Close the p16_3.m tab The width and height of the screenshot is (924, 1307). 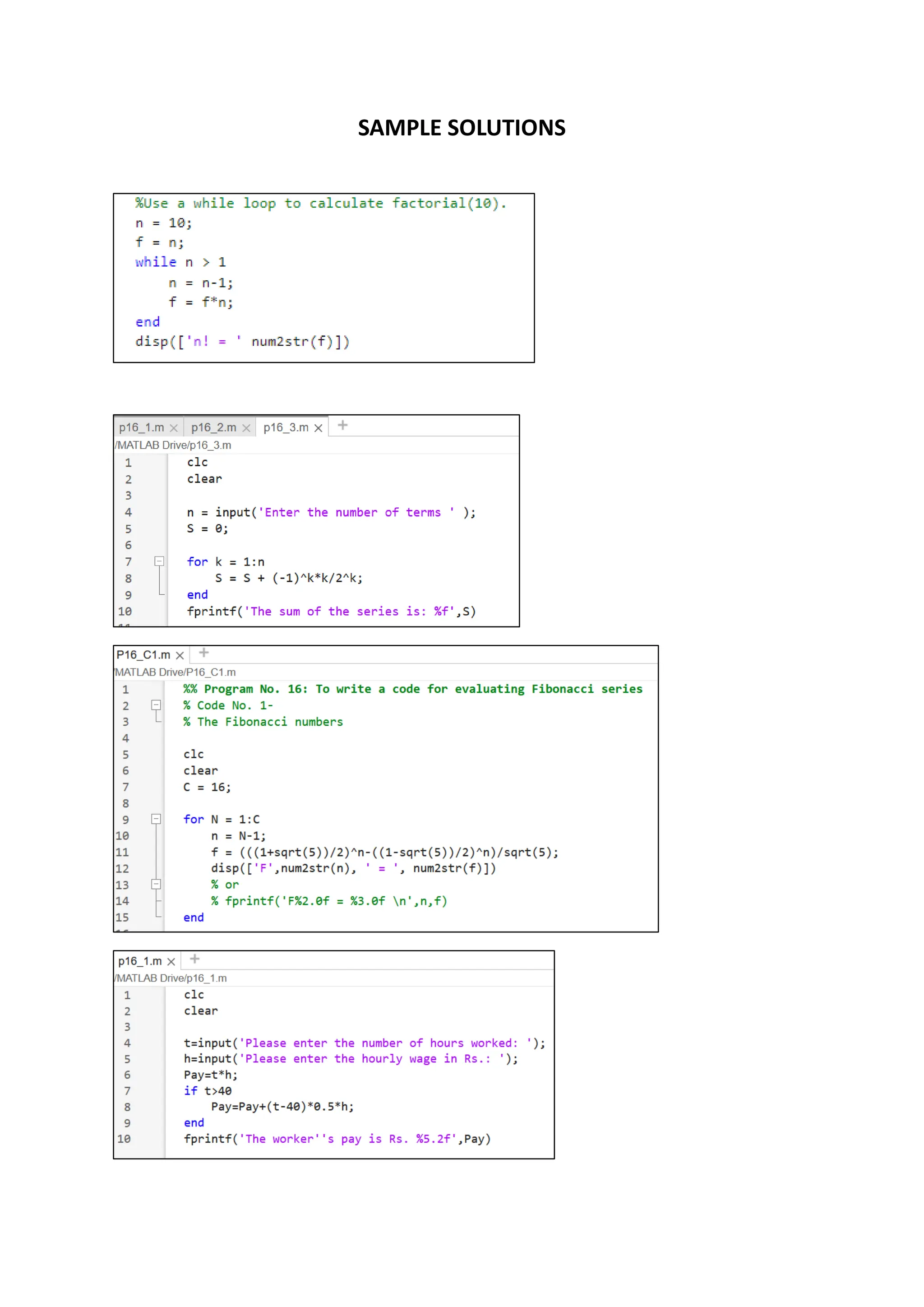tap(318, 428)
